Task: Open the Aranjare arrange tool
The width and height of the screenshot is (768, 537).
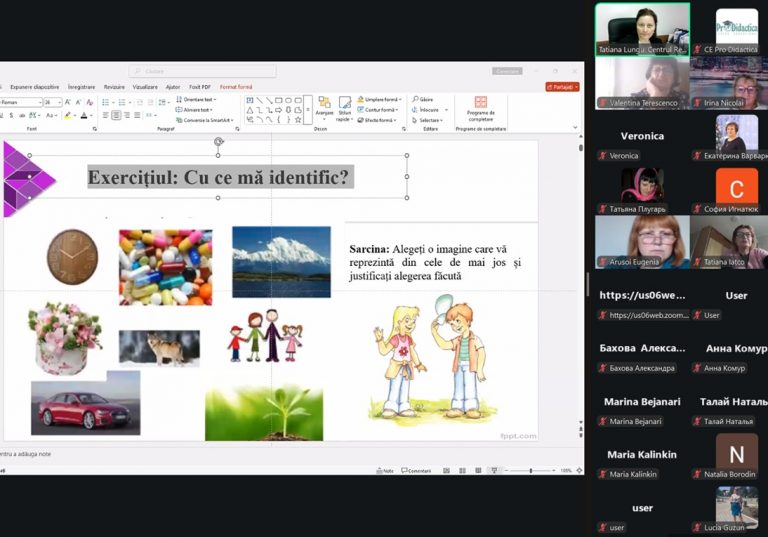Action: pyautogui.click(x=324, y=105)
